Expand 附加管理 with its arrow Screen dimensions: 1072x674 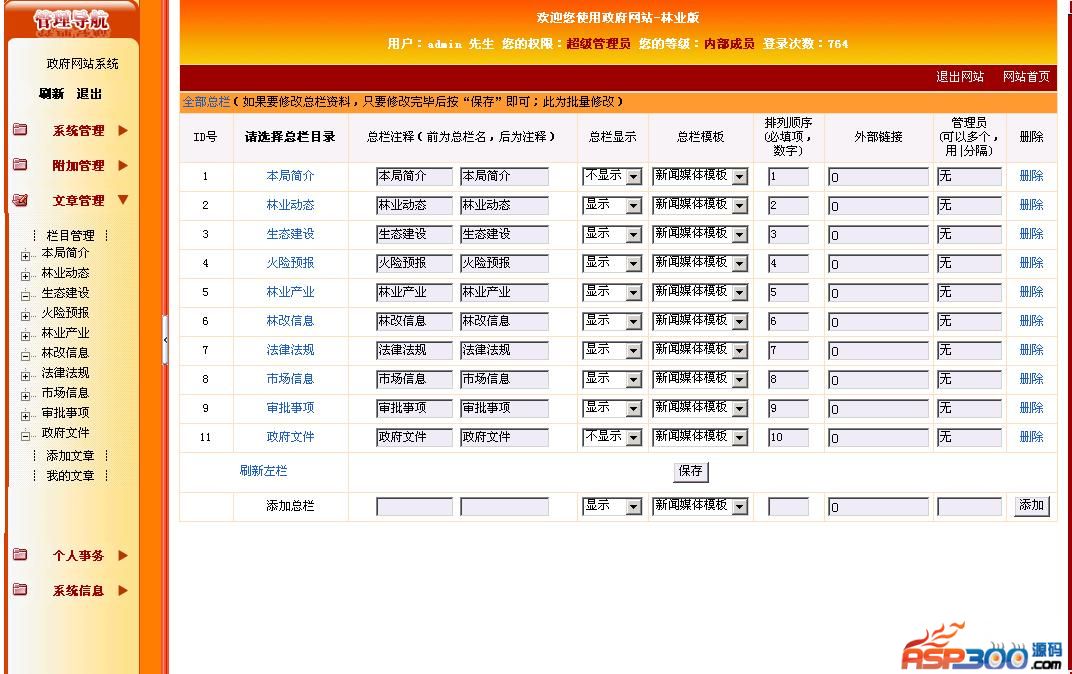click(123, 165)
